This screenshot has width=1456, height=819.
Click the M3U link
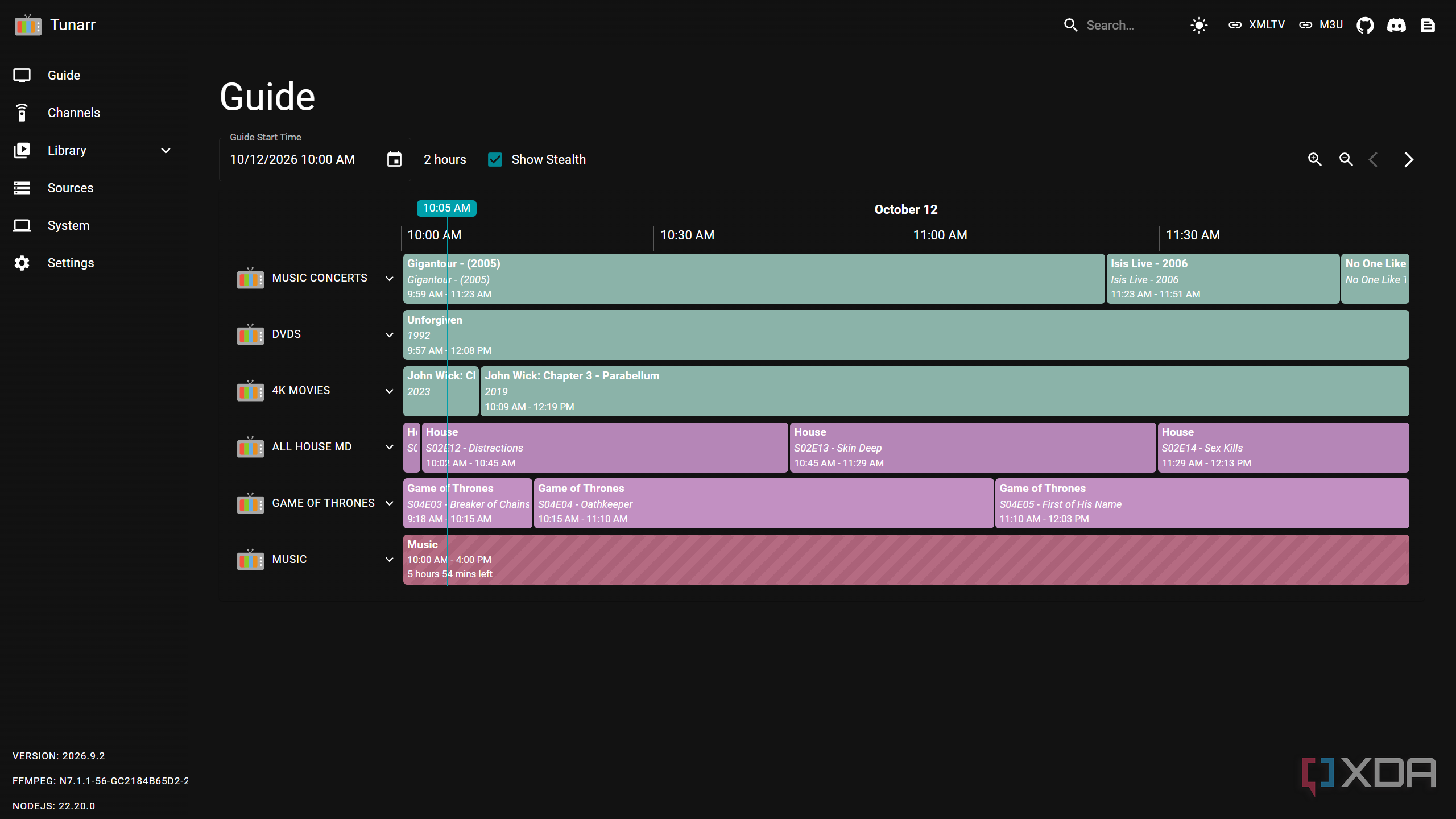tap(1321, 25)
